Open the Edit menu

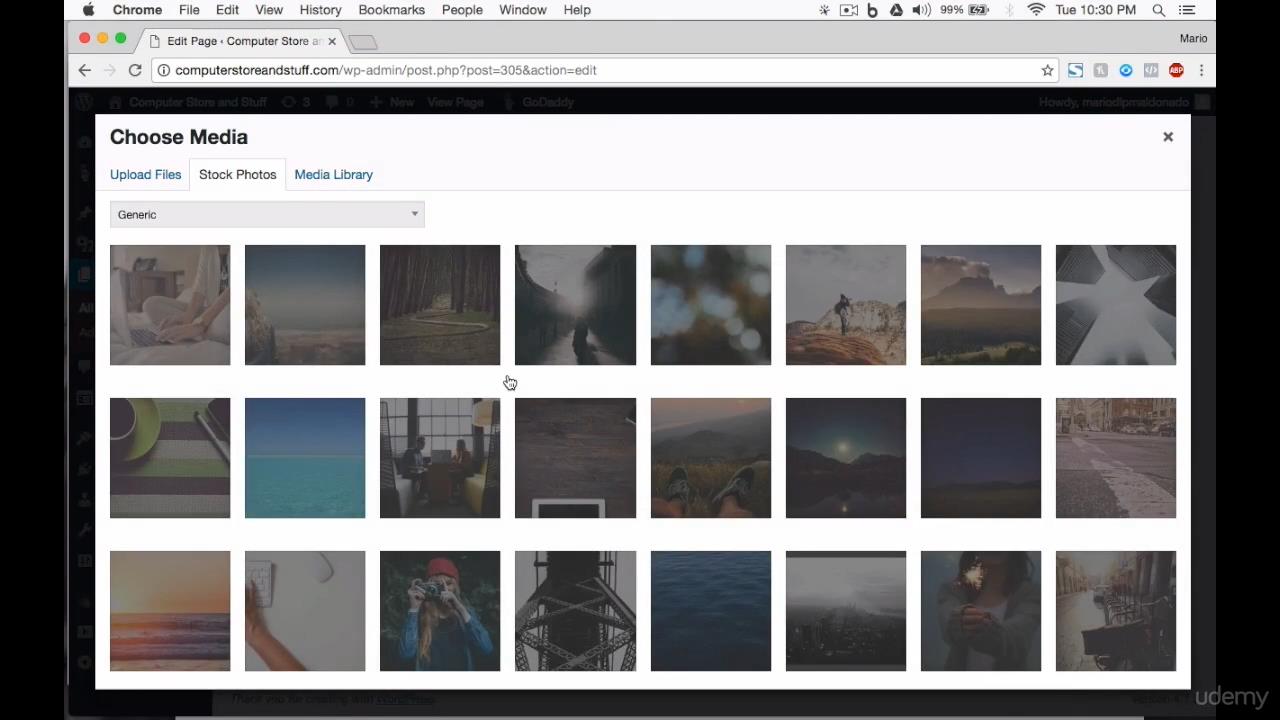click(227, 10)
